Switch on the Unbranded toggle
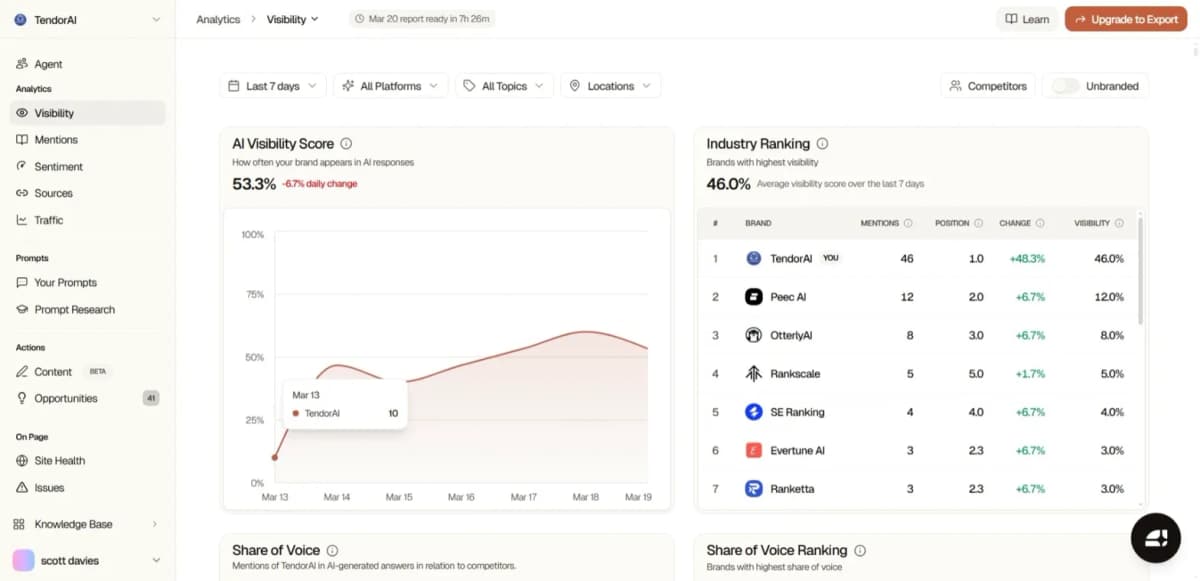1200x581 pixels. (1066, 86)
